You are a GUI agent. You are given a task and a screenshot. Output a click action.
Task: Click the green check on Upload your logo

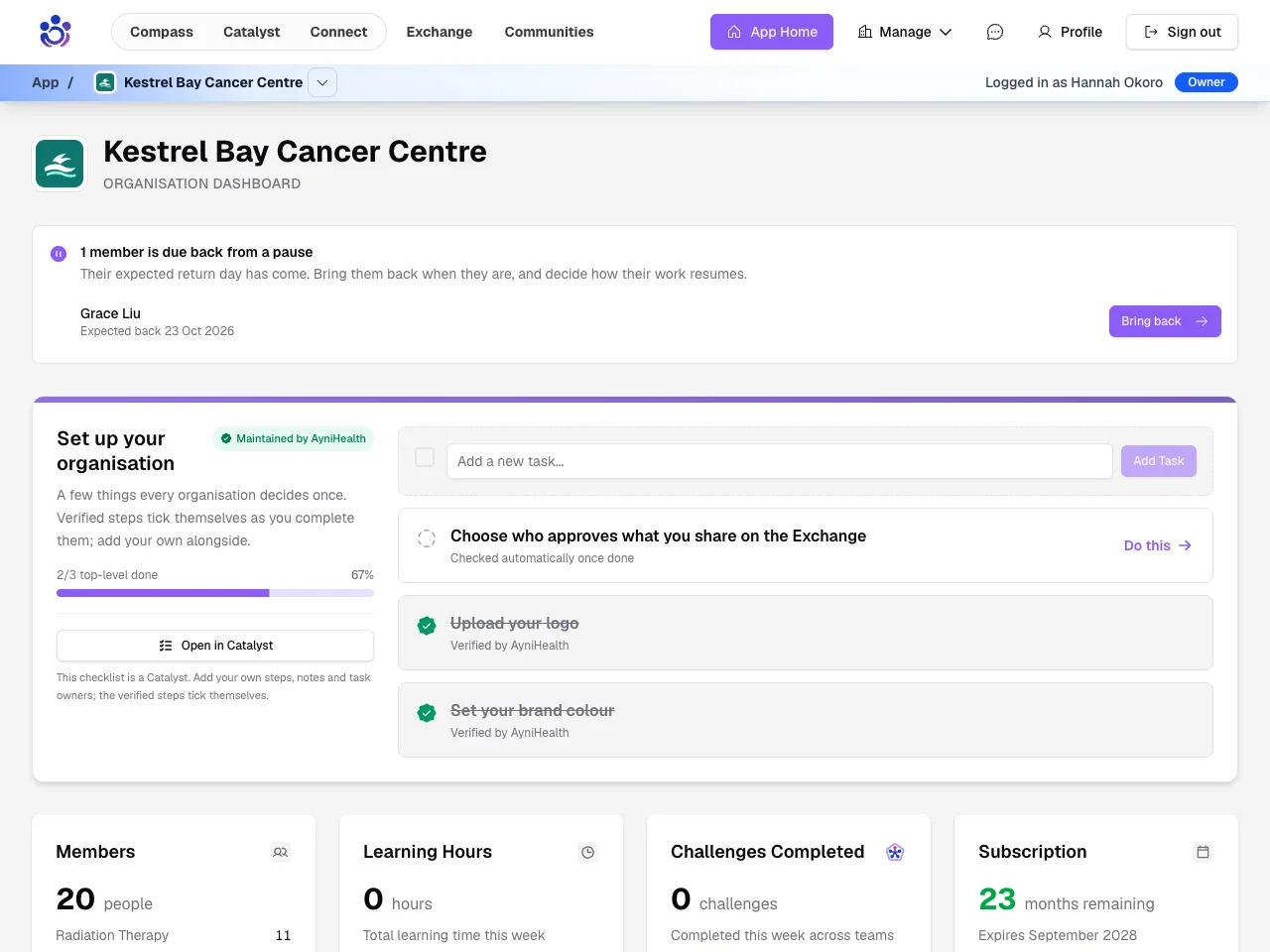tap(427, 626)
